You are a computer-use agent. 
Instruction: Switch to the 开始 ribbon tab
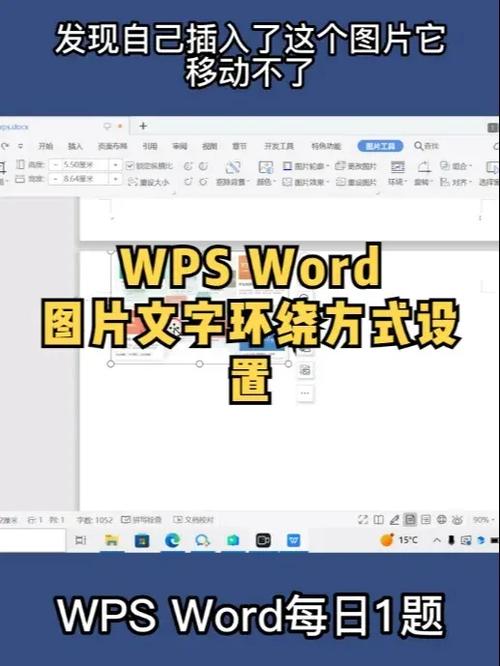coord(45,146)
